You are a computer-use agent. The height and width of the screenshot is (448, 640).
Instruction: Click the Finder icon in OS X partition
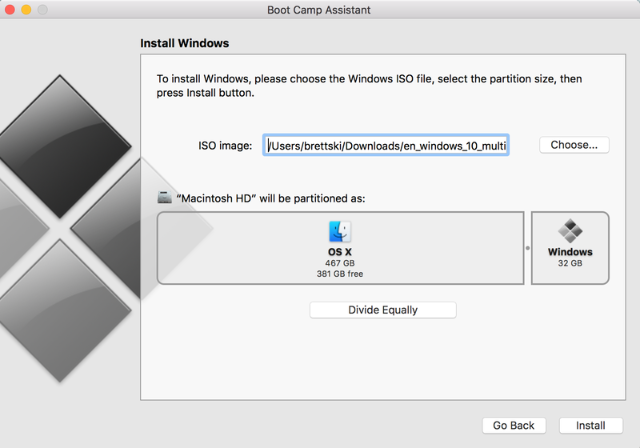point(340,231)
